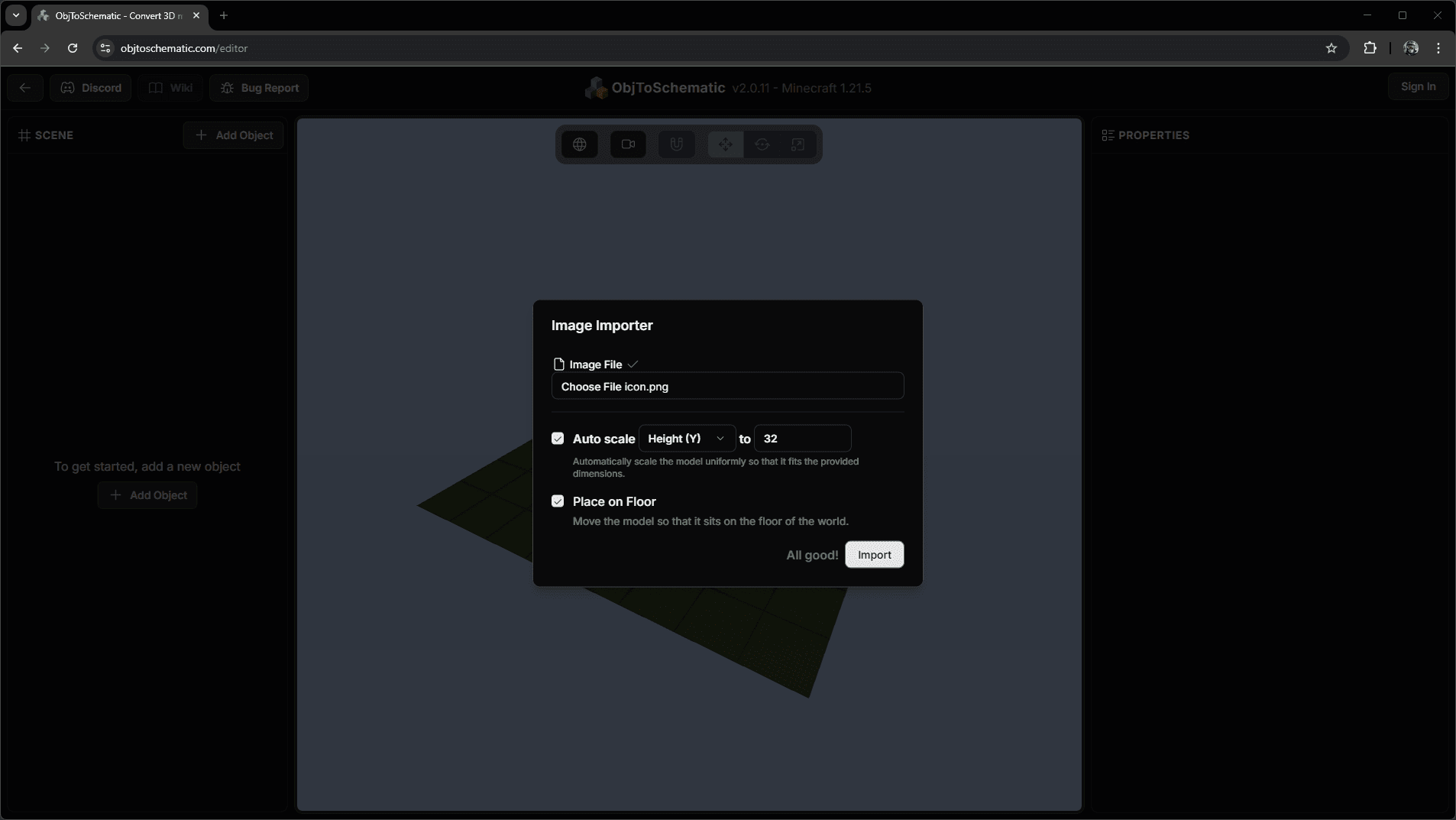
Task: Click the Import button
Action: (x=874, y=555)
